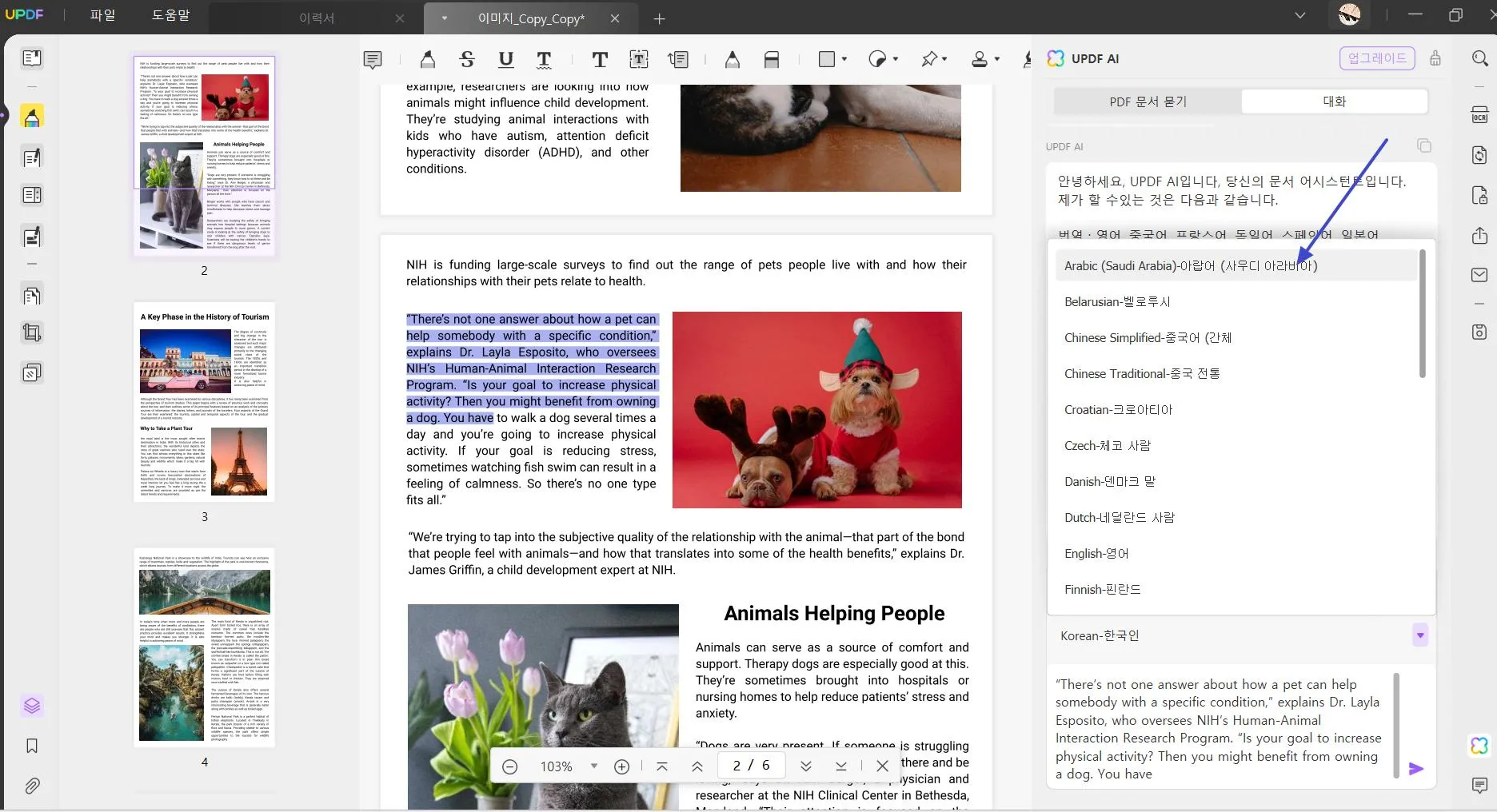Close the page navigation bar
Image resolution: width=1497 pixels, height=812 pixels.
(x=882, y=766)
